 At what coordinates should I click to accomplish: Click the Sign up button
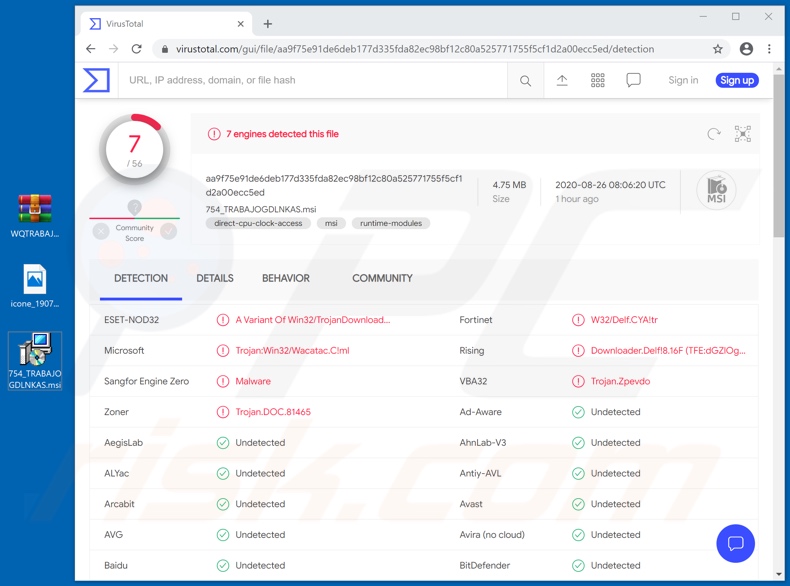[x=737, y=80]
